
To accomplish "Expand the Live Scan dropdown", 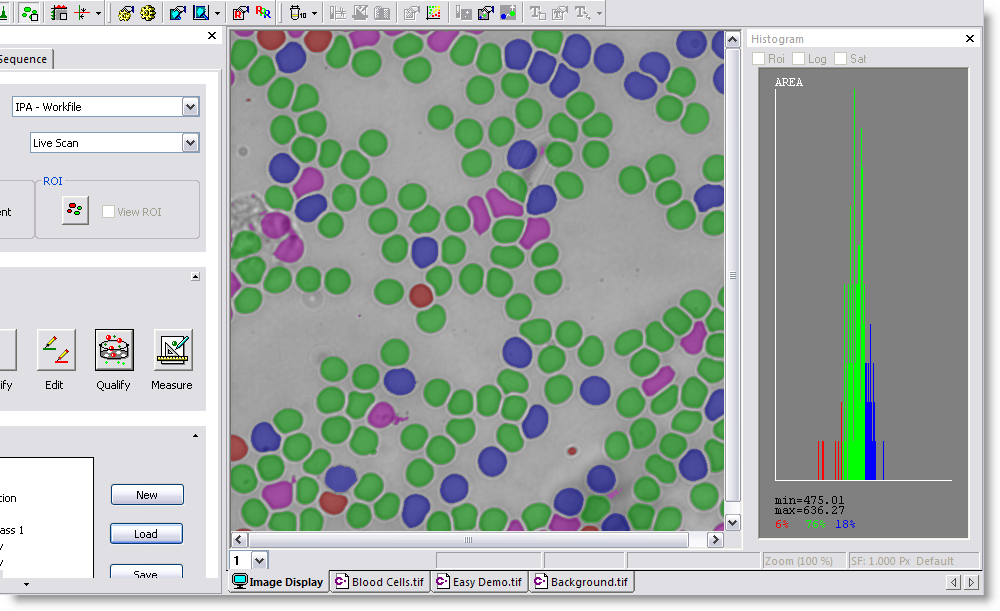I will (x=190, y=143).
